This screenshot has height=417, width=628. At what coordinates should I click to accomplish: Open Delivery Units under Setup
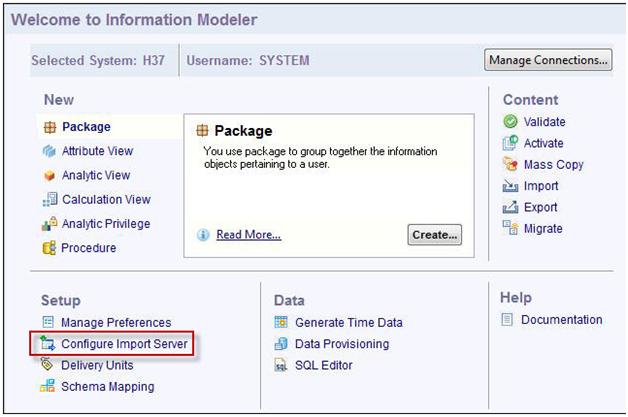(x=97, y=365)
